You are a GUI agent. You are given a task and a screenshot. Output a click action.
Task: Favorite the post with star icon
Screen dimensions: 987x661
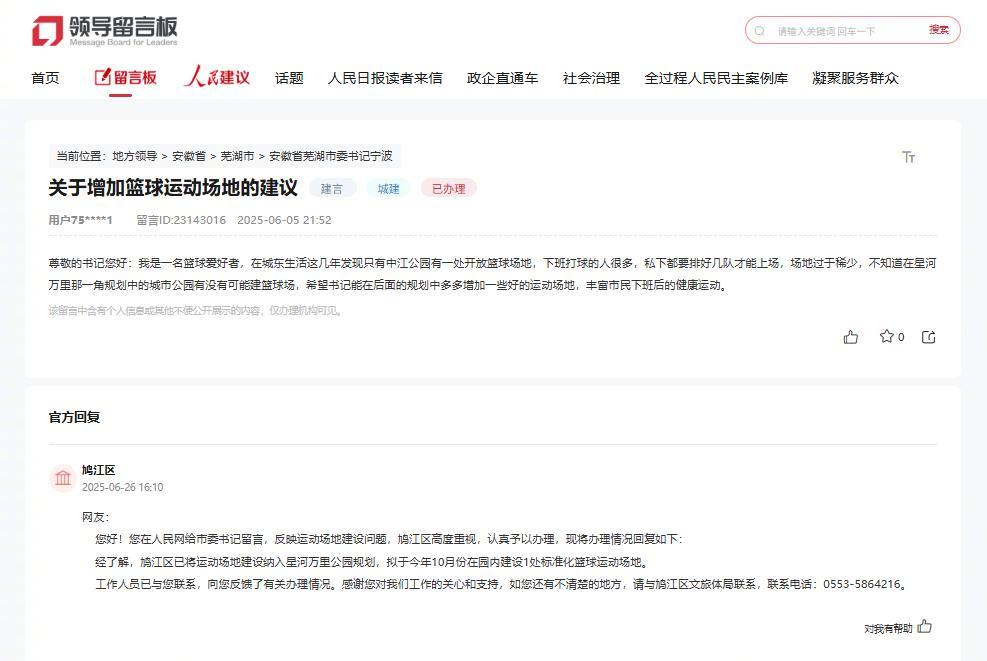(886, 336)
